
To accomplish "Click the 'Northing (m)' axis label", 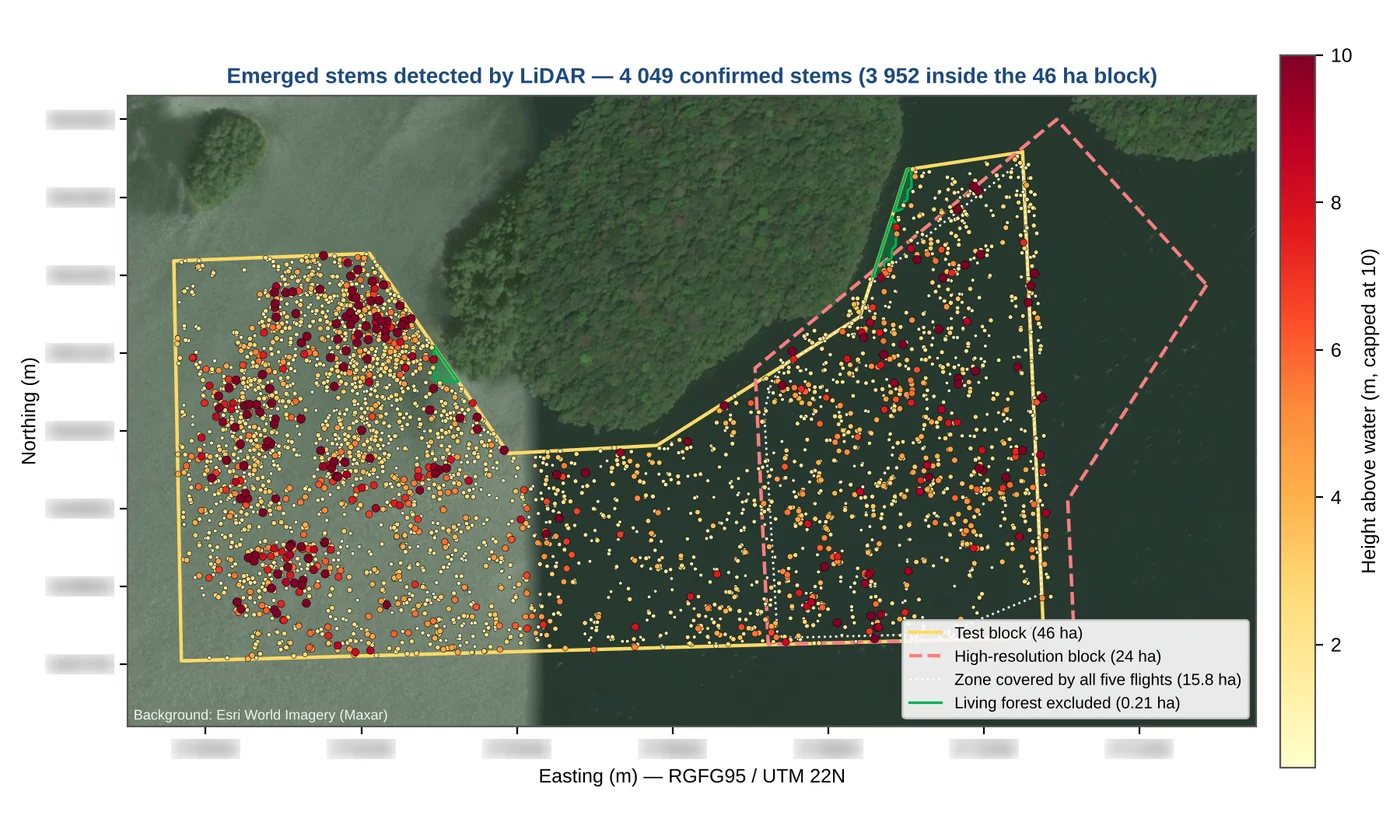I will tap(28, 411).
